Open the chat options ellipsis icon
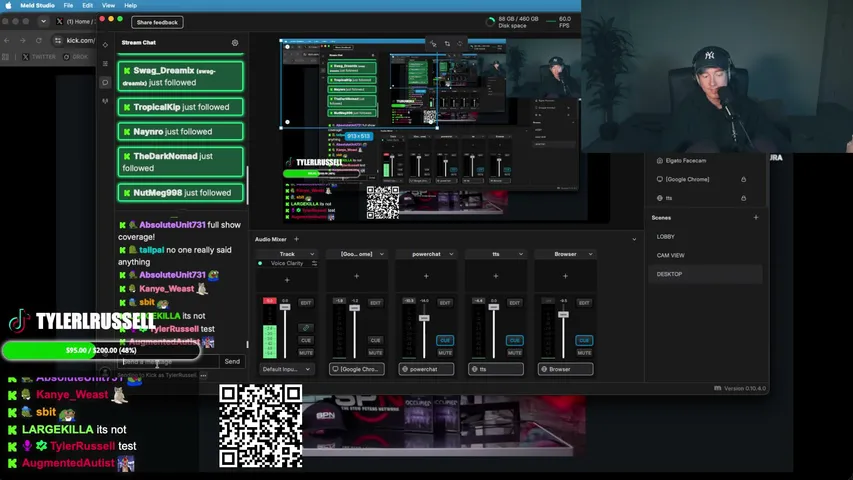 (203, 375)
